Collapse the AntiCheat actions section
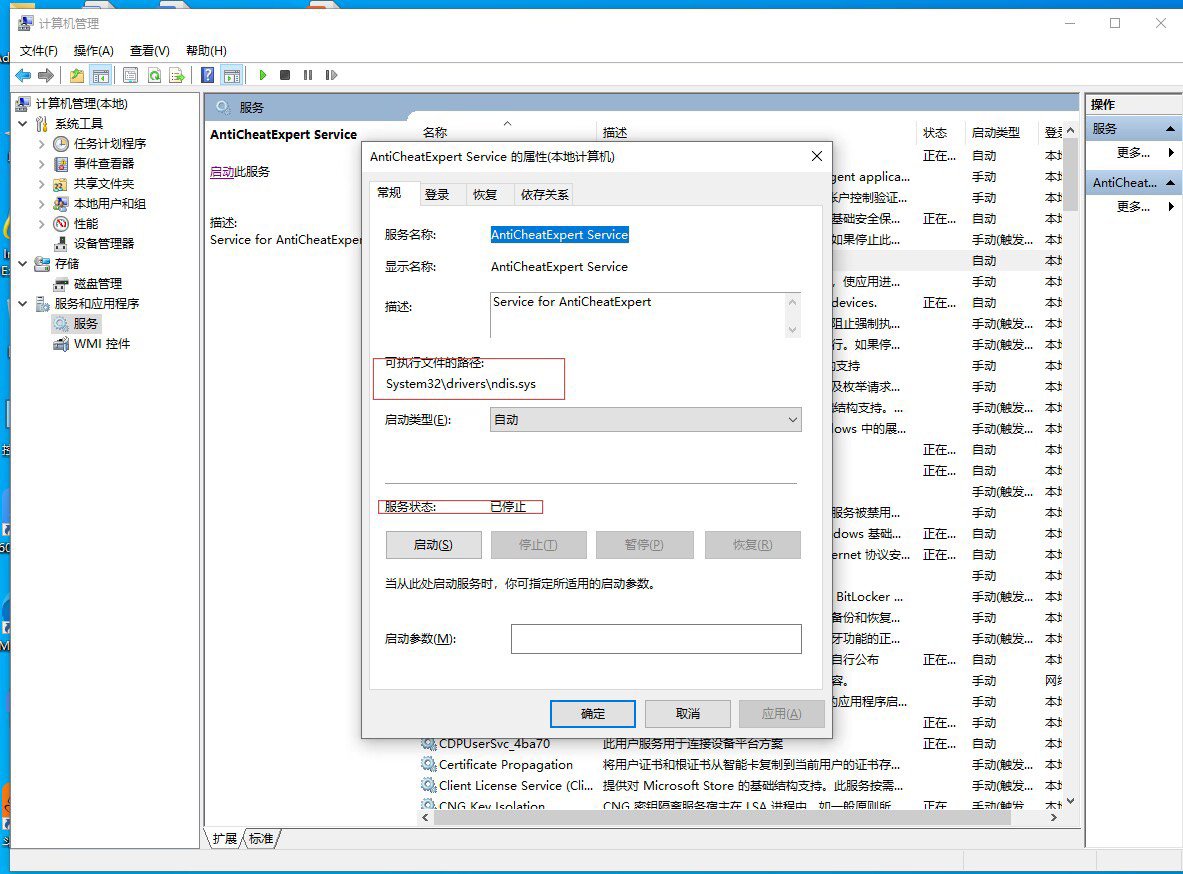 click(1170, 183)
